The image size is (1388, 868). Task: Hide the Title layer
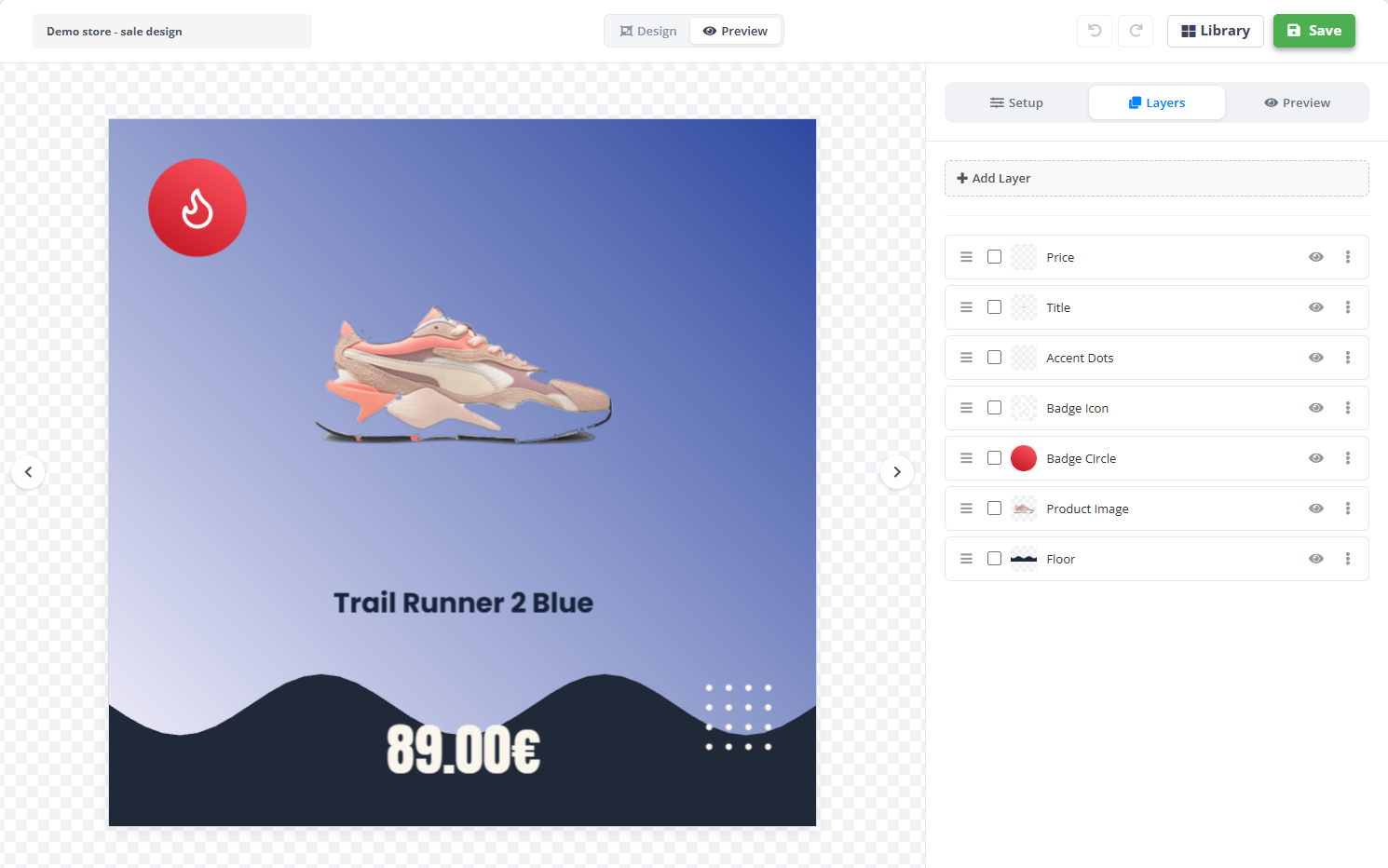click(1316, 307)
